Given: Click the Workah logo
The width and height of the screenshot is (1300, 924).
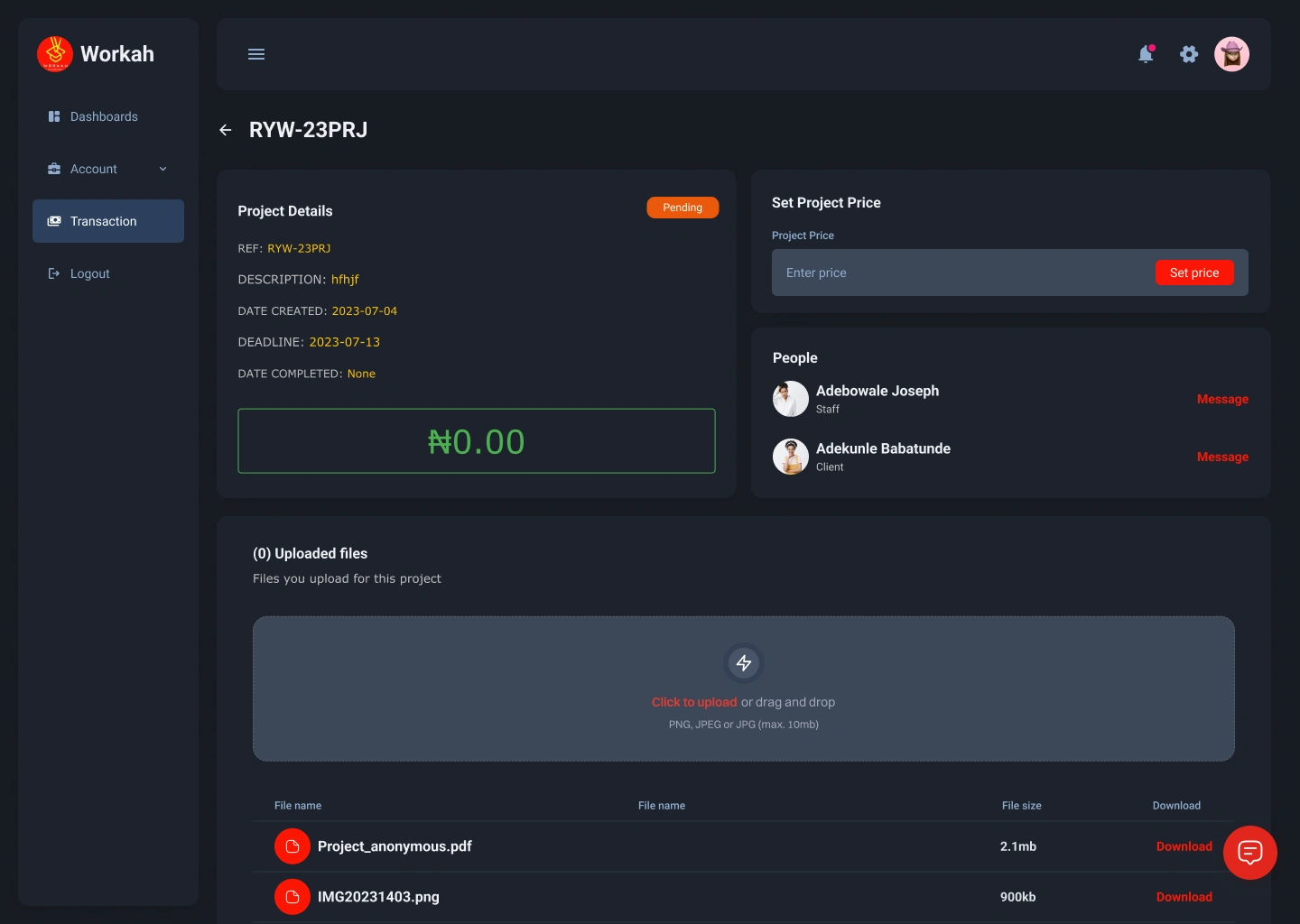Looking at the screenshot, I should (96, 54).
